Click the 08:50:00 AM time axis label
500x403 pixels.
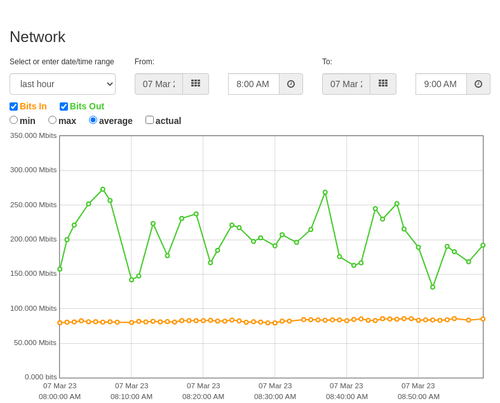(418, 397)
